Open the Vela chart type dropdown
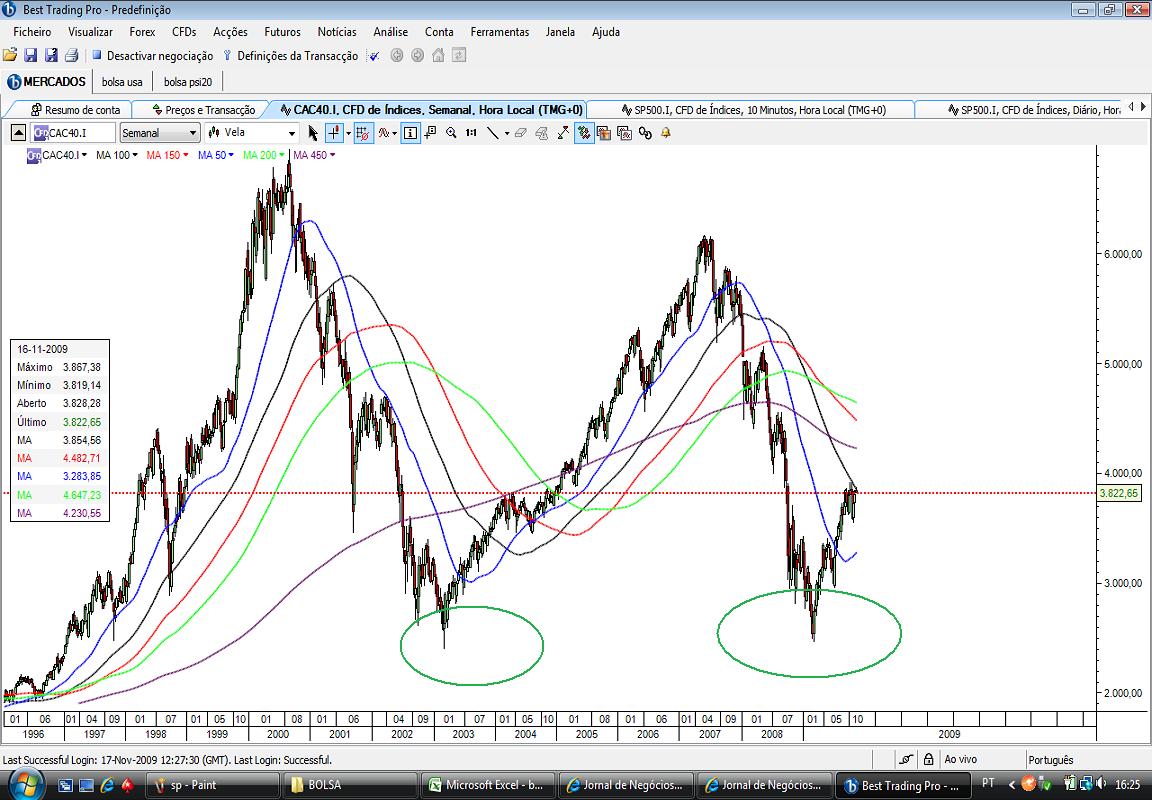Viewport: 1152px width, 800px height. click(251, 133)
